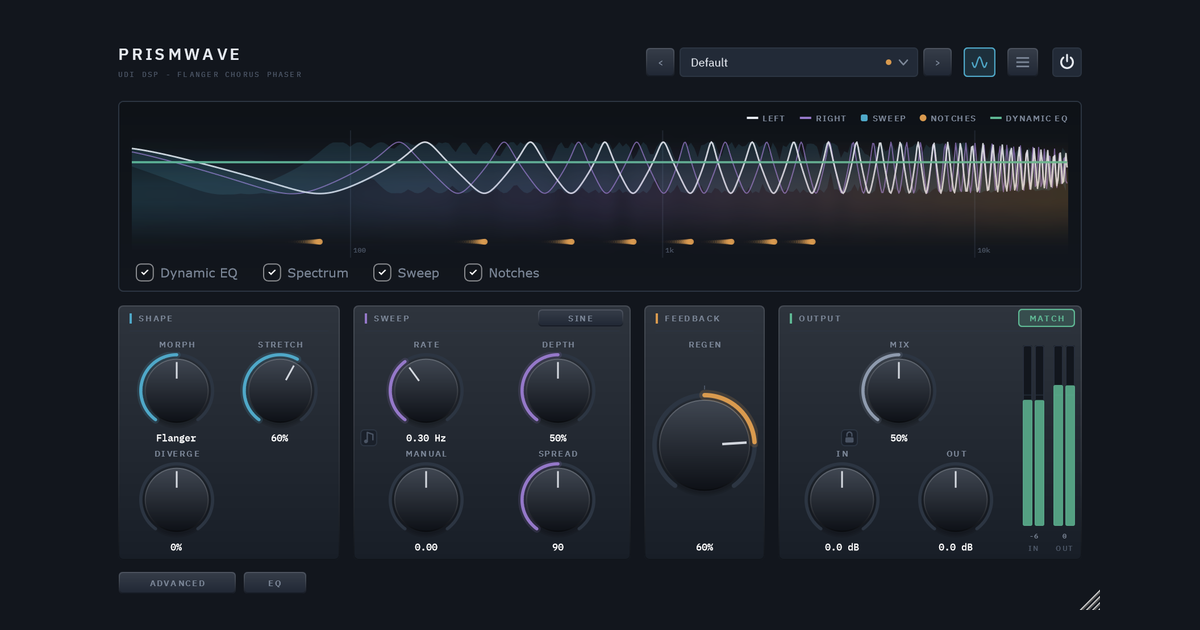Click the IN gain knob
Image resolution: width=1200 pixels, height=630 pixels.
tap(842, 499)
